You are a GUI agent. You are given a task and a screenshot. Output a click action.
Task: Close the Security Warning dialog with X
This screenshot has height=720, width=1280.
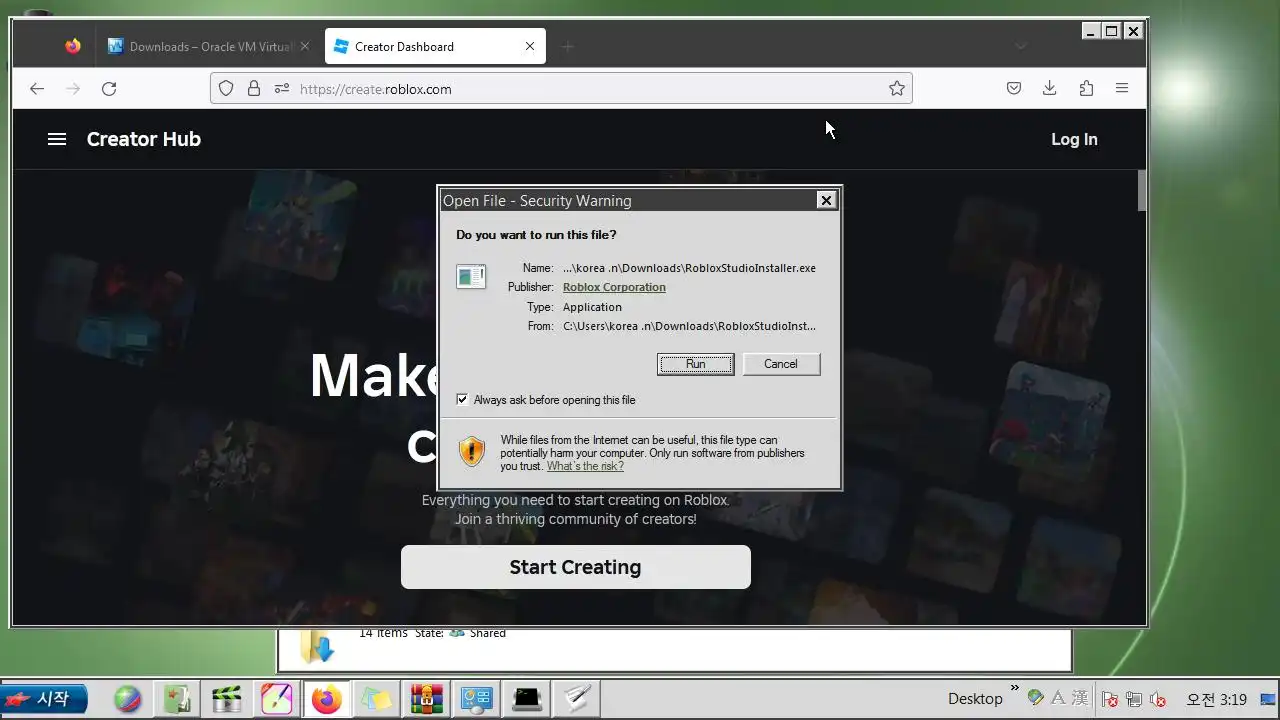(x=826, y=200)
